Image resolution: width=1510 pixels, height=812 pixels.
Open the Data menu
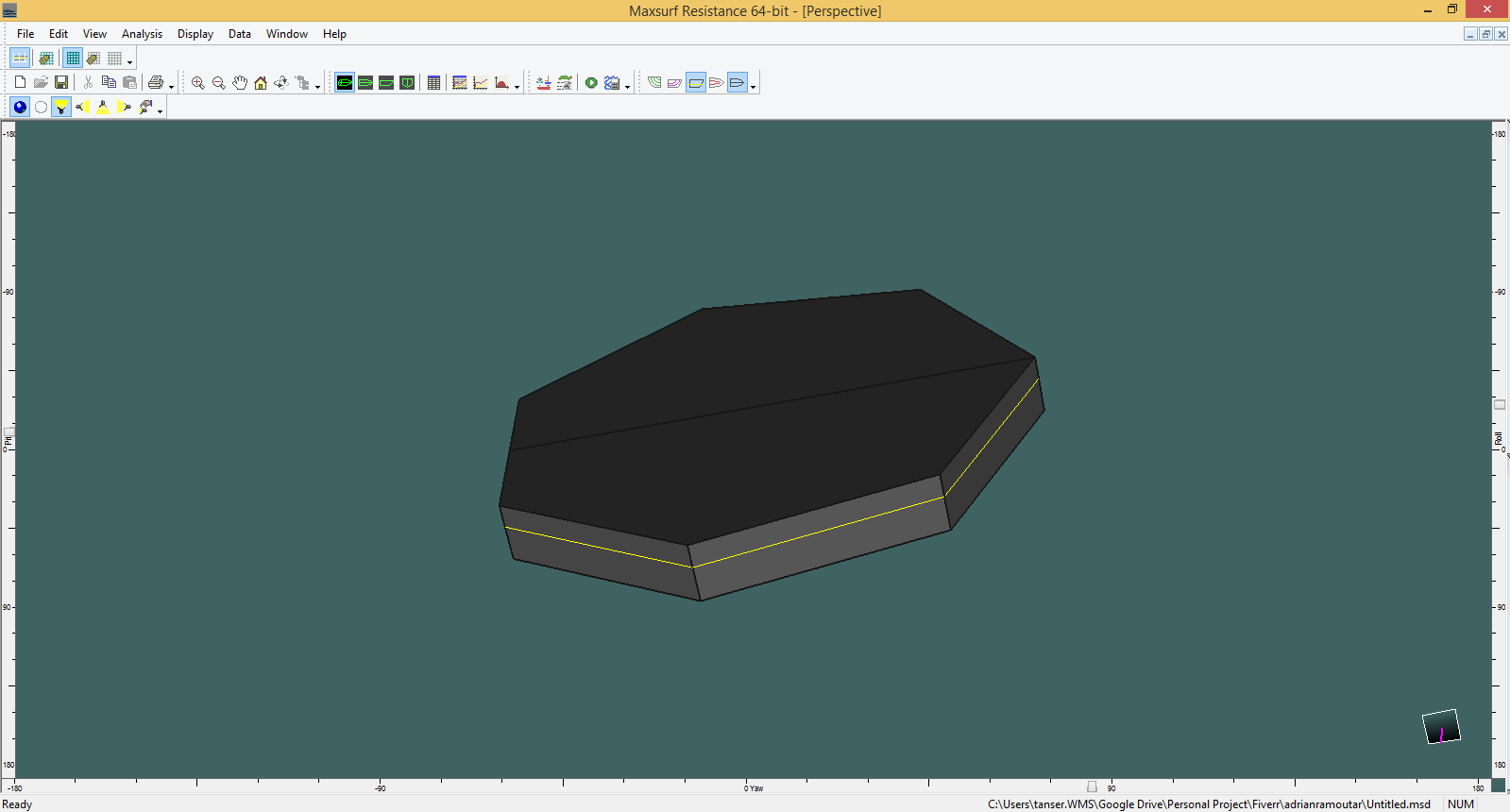click(x=239, y=34)
